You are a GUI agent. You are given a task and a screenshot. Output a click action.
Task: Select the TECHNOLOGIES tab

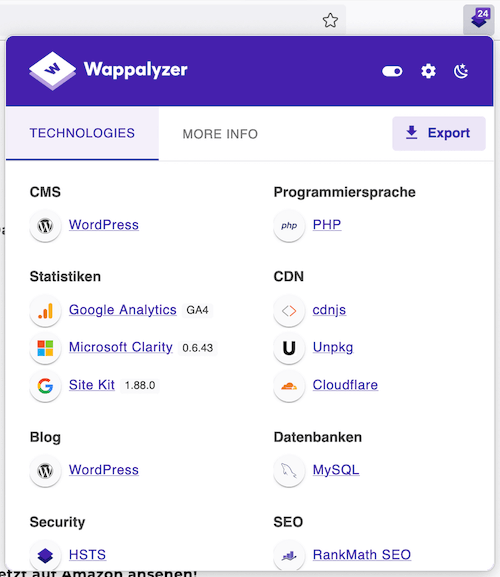pos(82,133)
